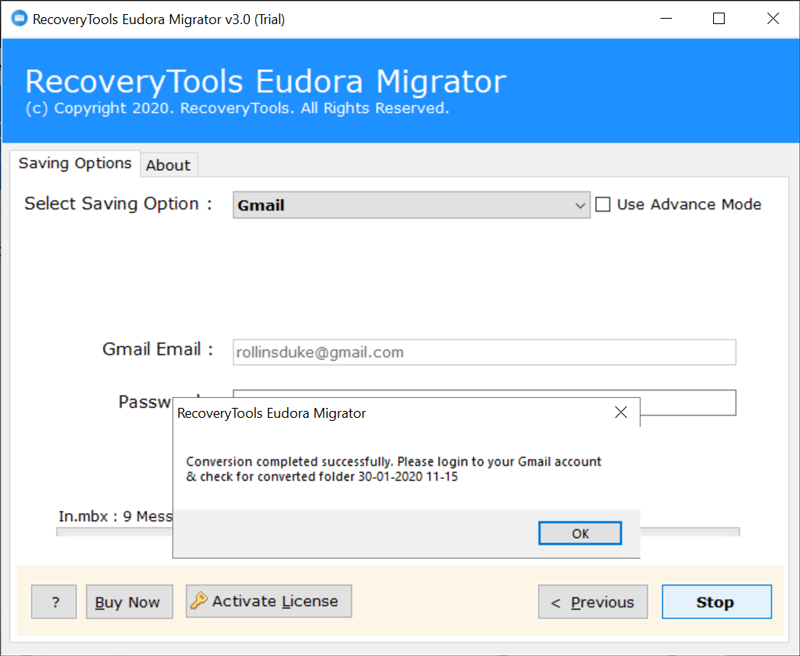The width and height of the screenshot is (800, 656).
Task: Click OK in the conversion completed dialog
Action: (580, 534)
